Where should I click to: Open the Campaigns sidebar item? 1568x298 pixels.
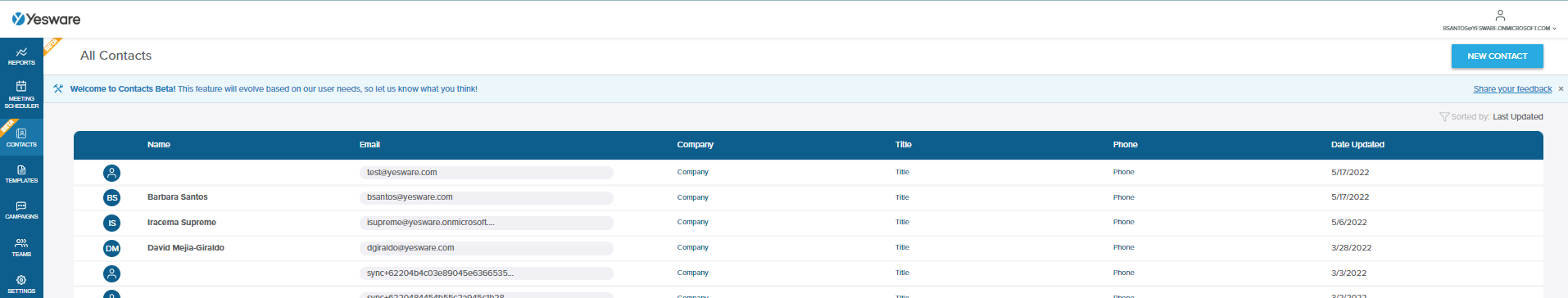click(x=21, y=210)
